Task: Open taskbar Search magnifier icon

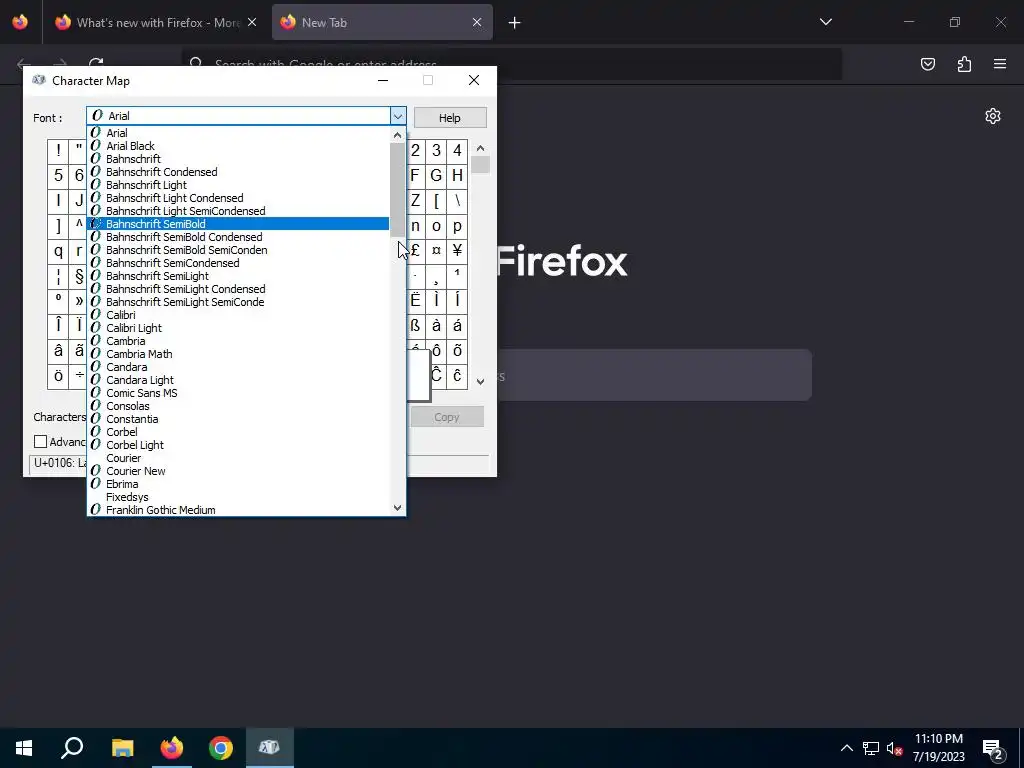Action: coord(72,748)
